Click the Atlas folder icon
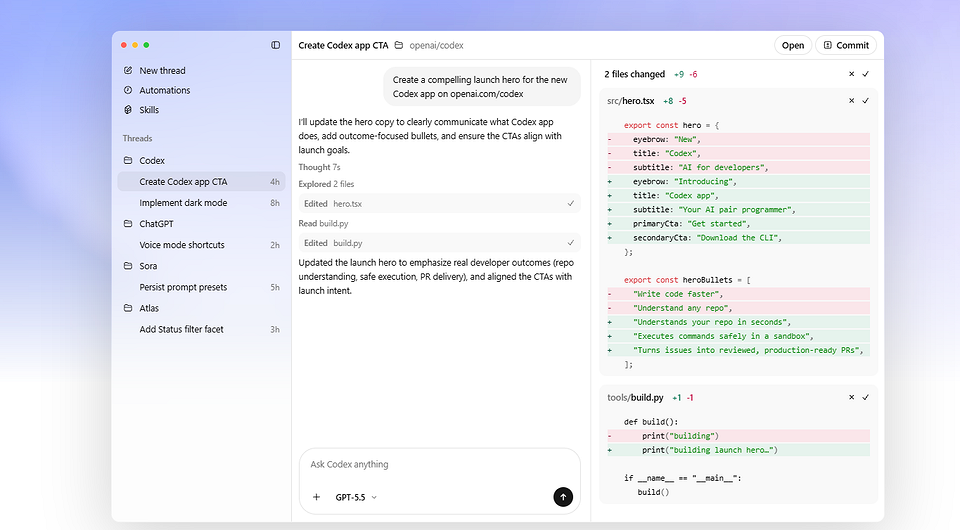Image resolution: width=960 pixels, height=530 pixels. coord(128,308)
